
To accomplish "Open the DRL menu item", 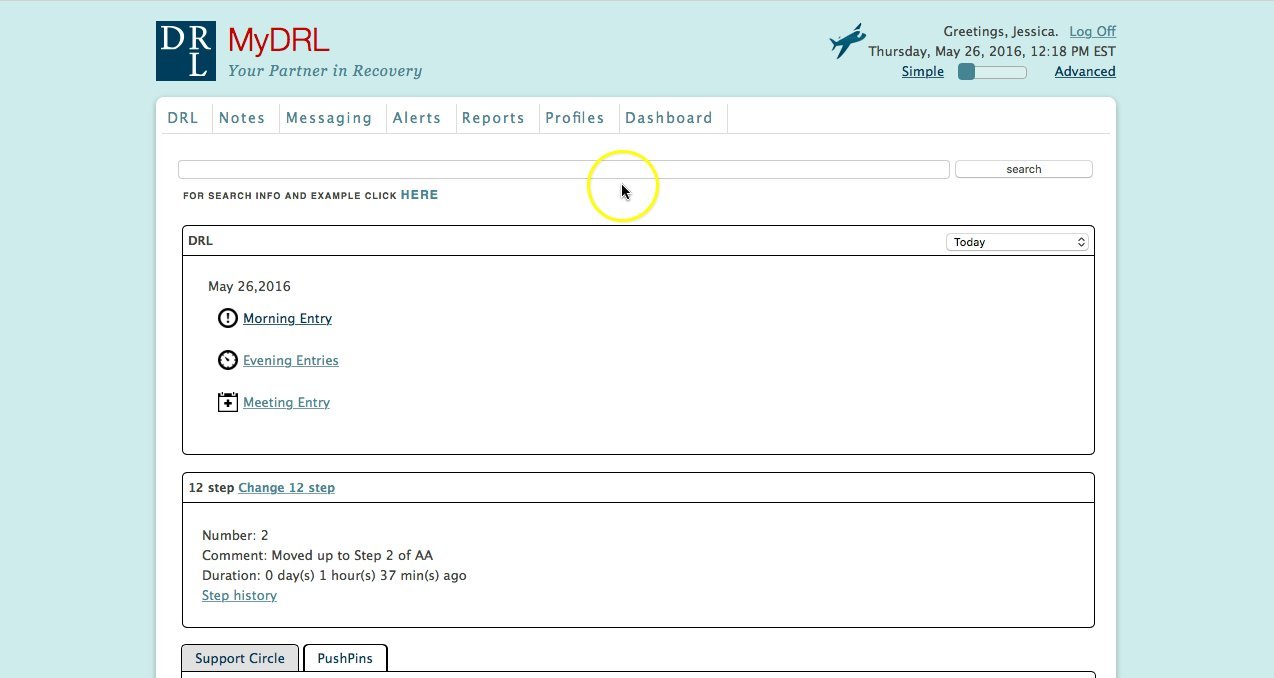I will coord(183,118).
